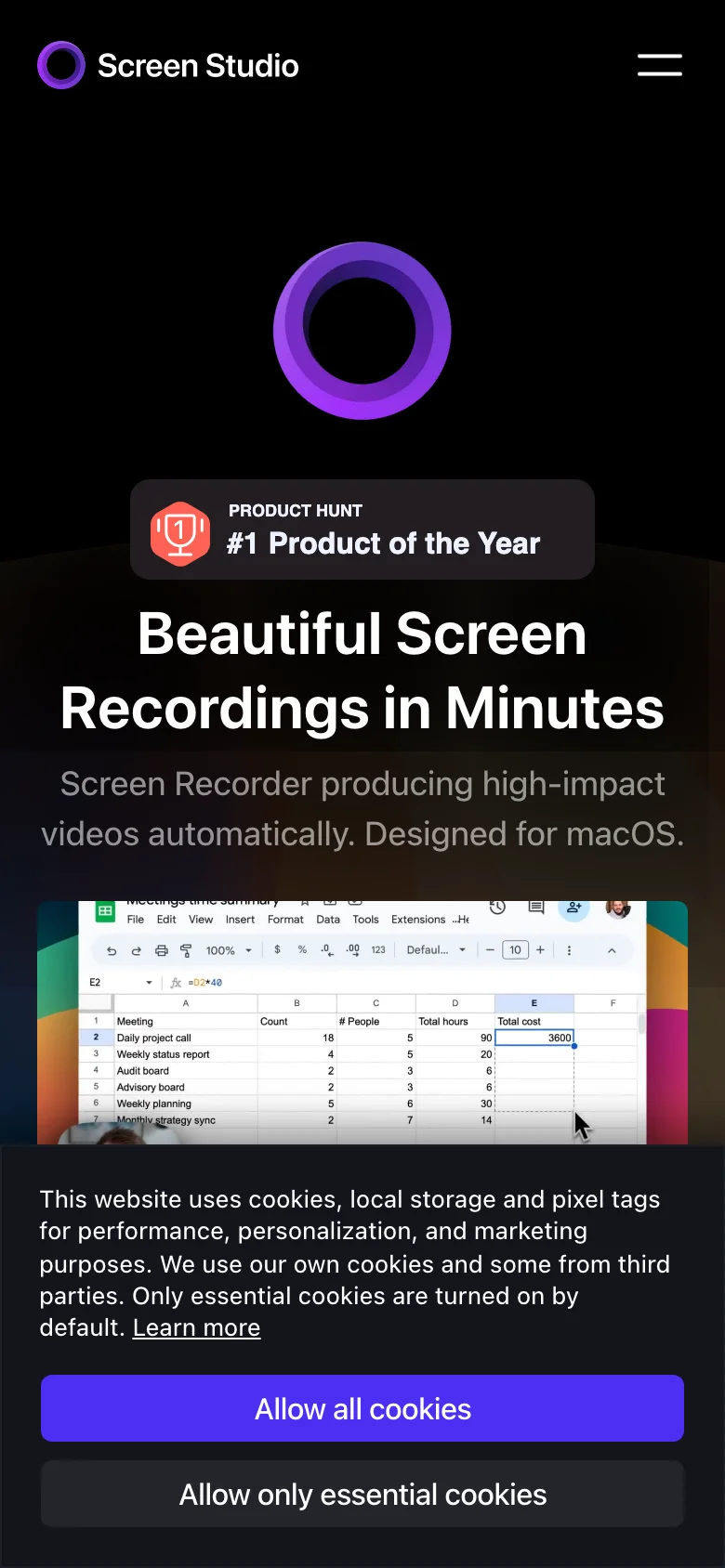Select column E header in spreadsheet preview
The image size is (725, 1568).
(x=534, y=1003)
